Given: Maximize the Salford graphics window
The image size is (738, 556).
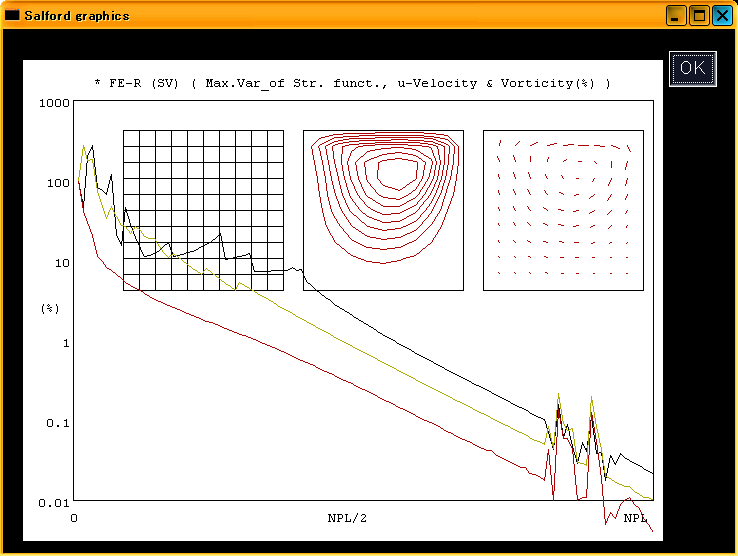Looking at the screenshot, I should pos(699,16).
